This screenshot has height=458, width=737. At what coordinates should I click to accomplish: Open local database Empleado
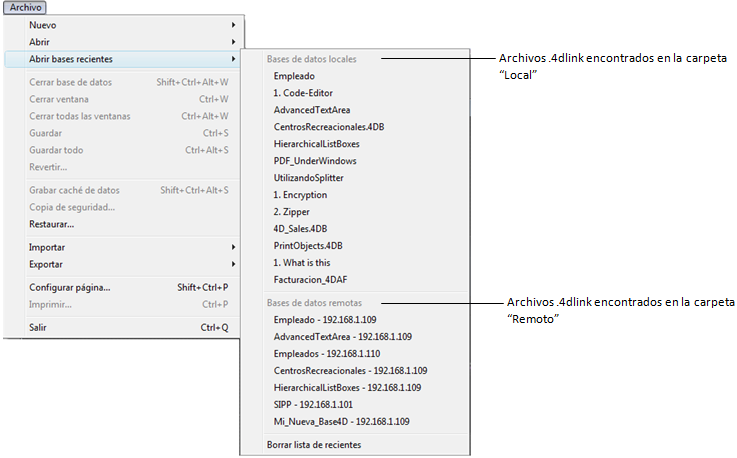(x=294, y=76)
